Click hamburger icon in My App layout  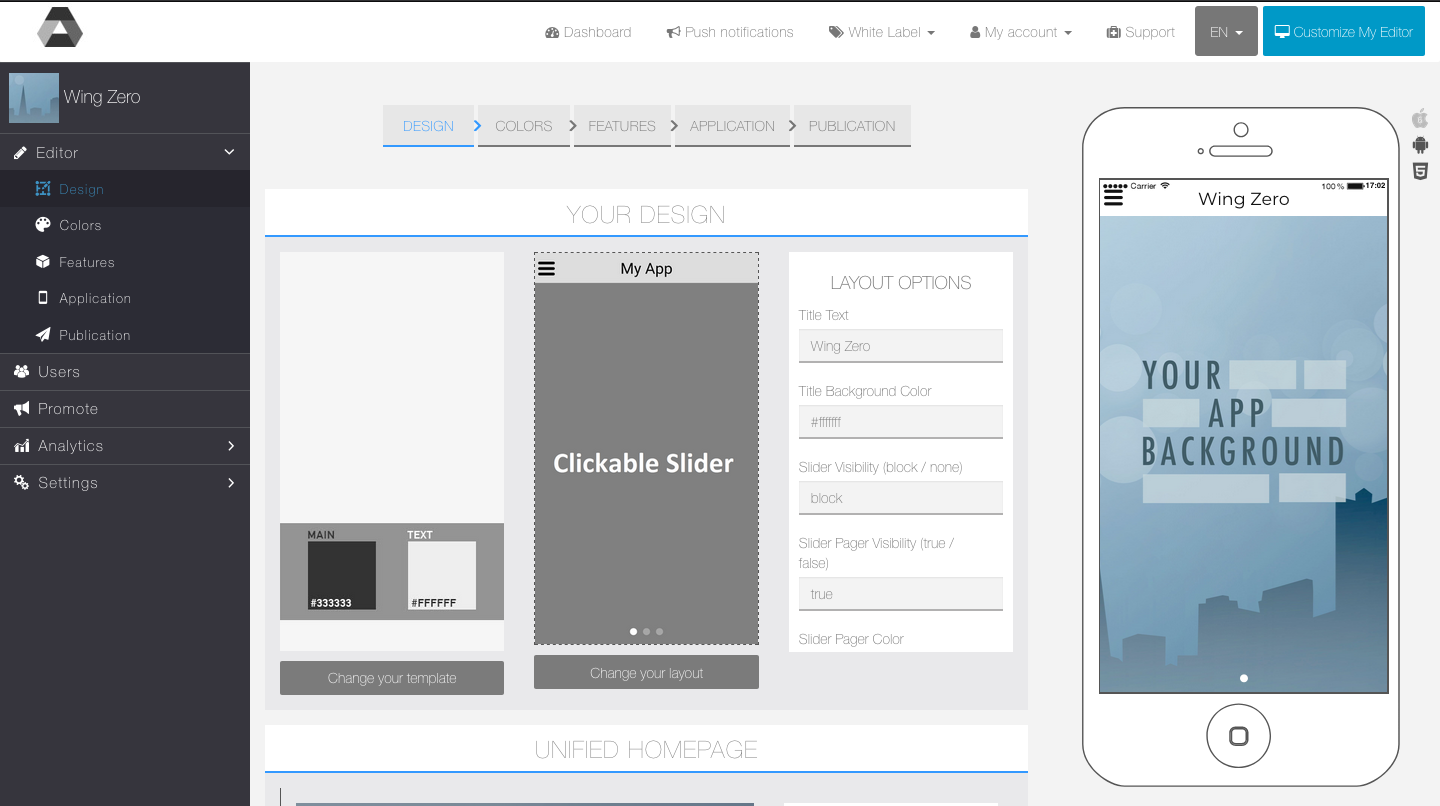pyautogui.click(x=546, y=268)
